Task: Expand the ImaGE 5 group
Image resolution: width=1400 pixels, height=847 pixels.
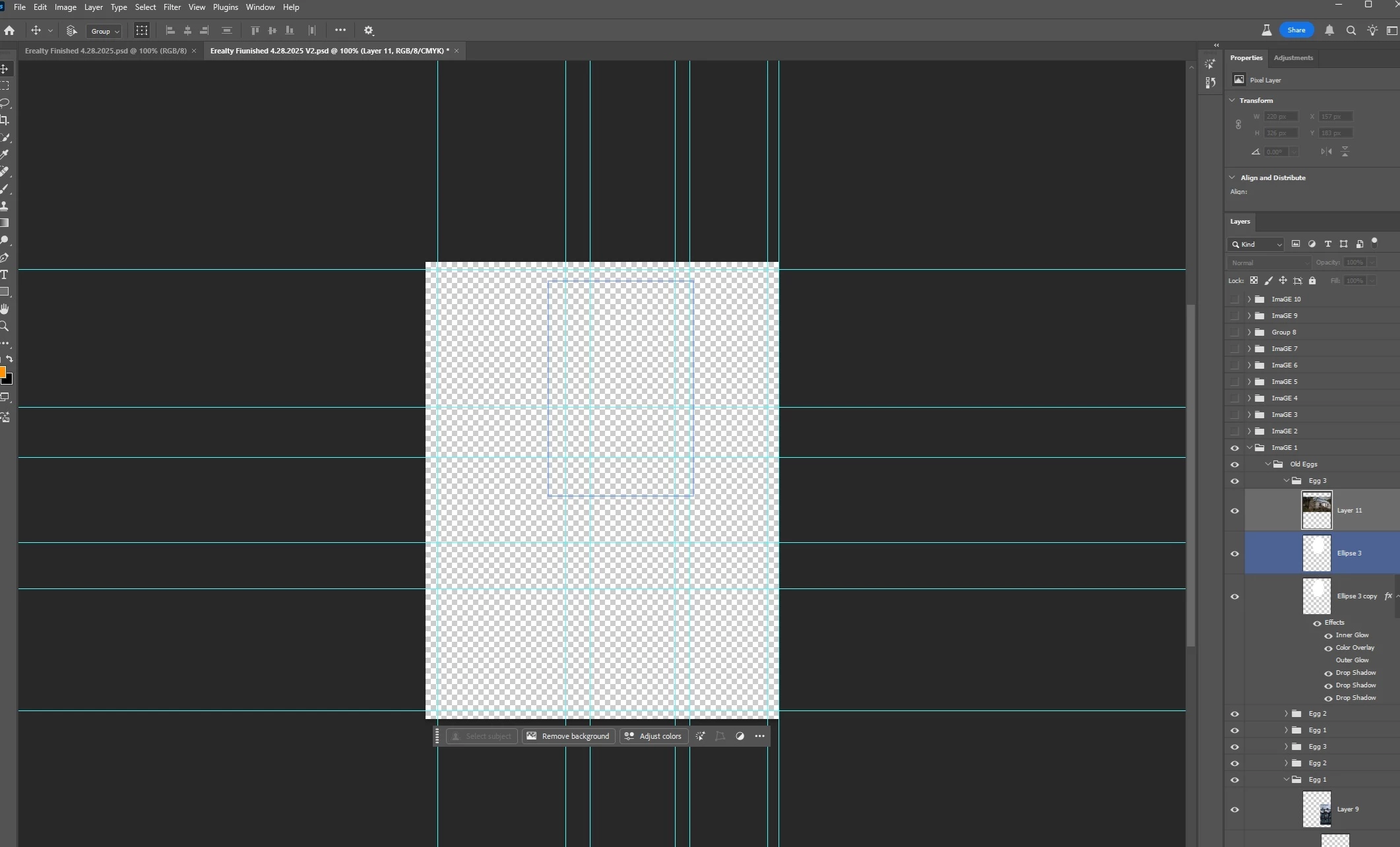Action: click(x=1249, y=381)
